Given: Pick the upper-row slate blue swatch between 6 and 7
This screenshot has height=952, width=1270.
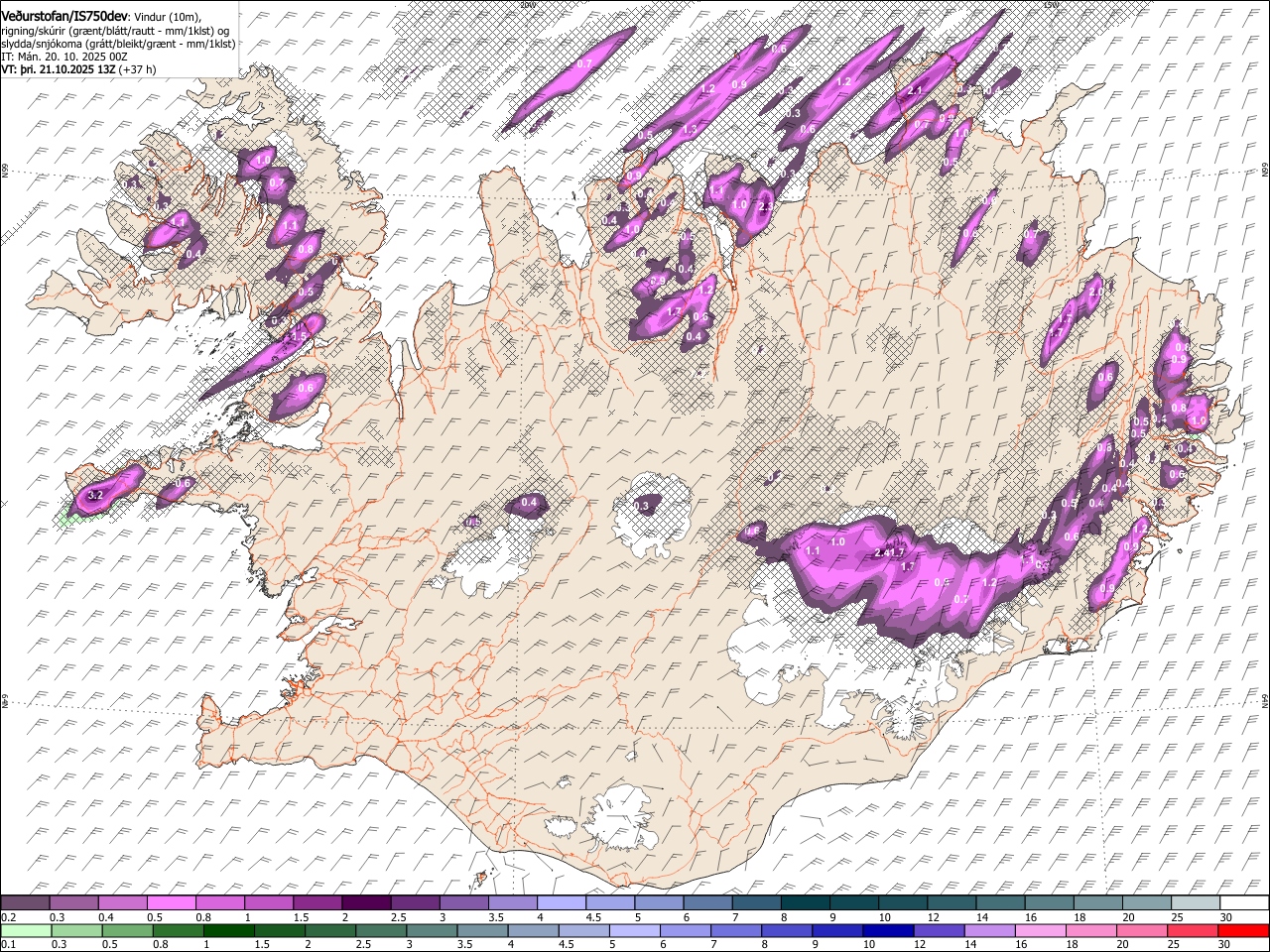Looking at the screenshot, I should point(708,902).
